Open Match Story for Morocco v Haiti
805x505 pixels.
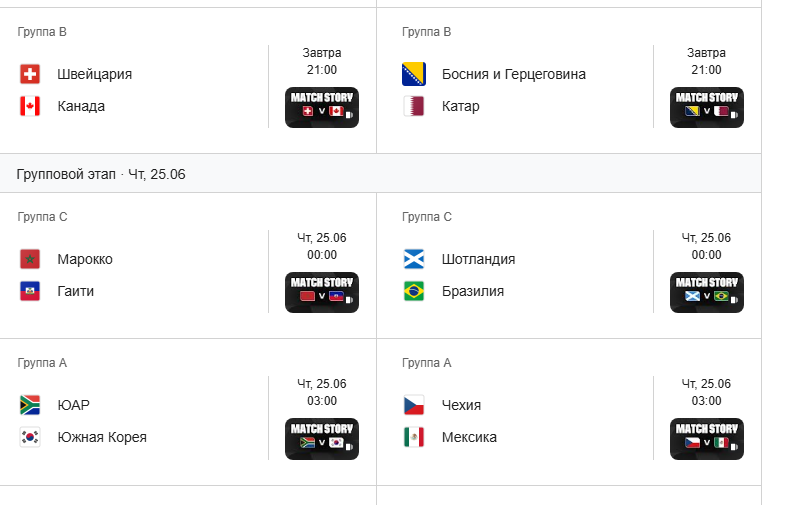pyautogui.click(x=322, y=293)
